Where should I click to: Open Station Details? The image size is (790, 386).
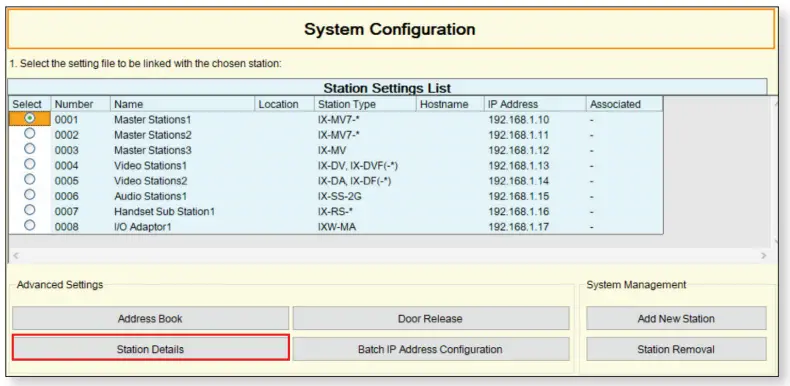click(150, 349)
